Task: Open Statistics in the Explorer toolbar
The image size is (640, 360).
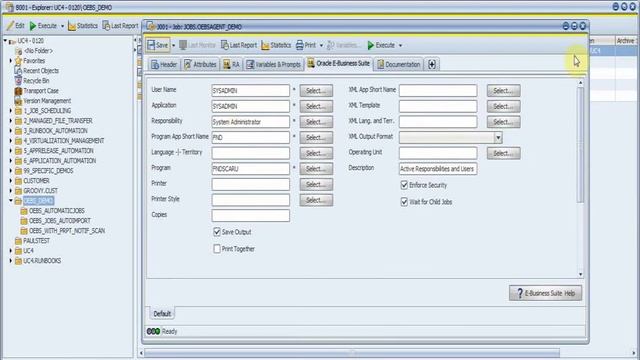Action: (83, 26)
